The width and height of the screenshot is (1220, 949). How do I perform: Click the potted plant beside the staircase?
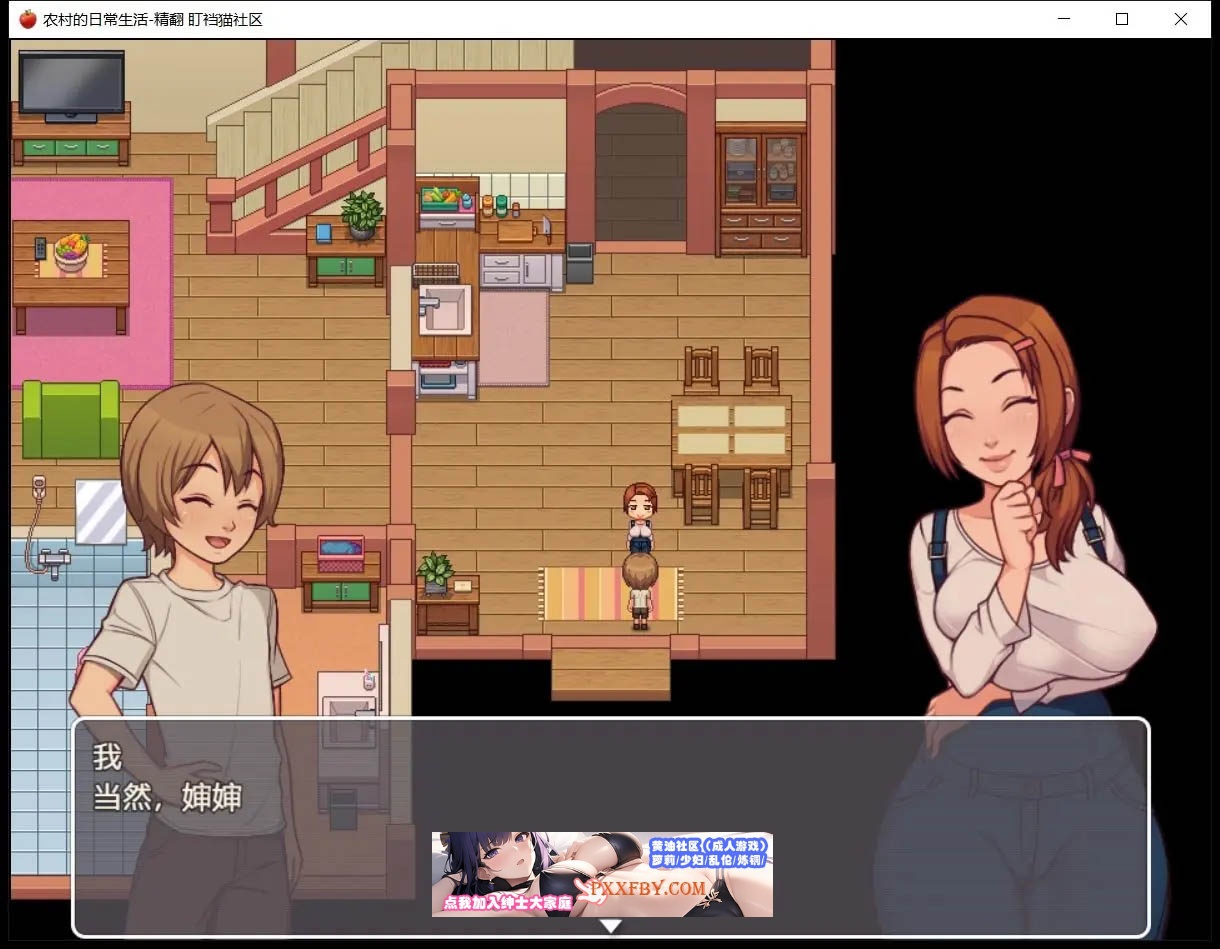pyautogui.click(x=361, y=215)
